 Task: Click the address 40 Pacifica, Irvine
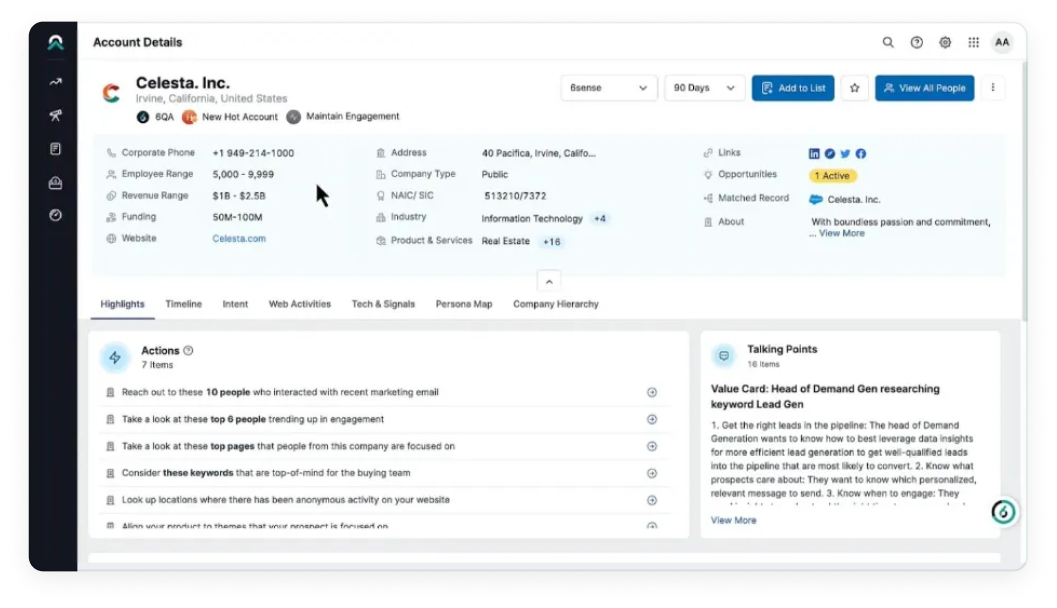[x=538, y=153]
